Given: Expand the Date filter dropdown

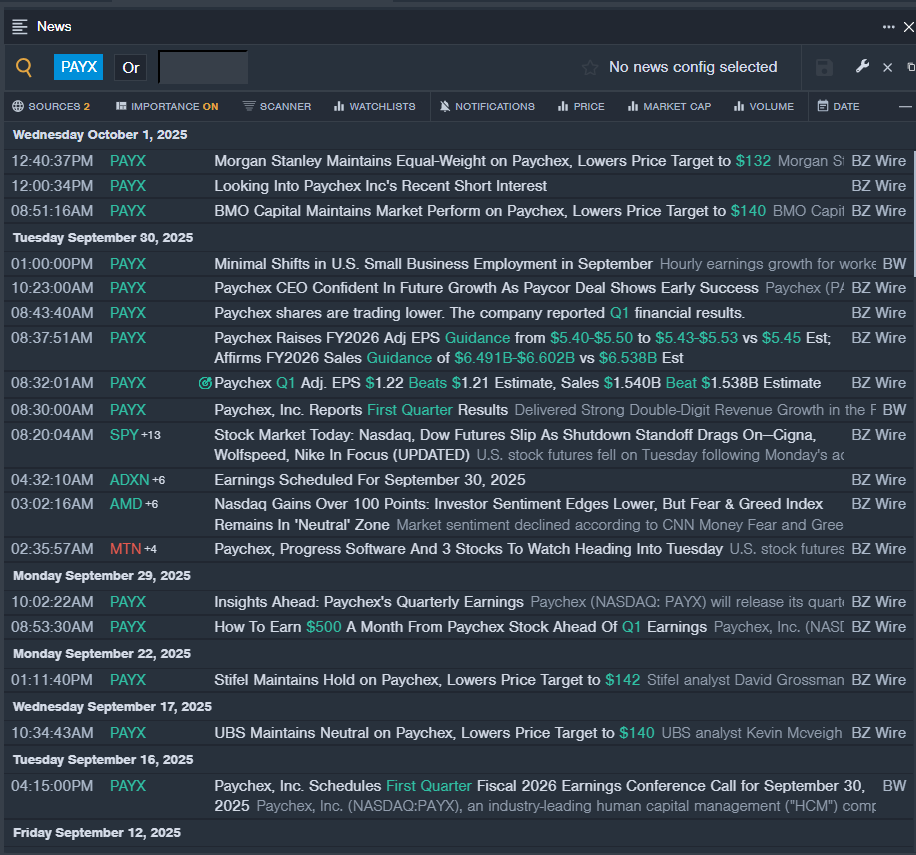Looking at the screenshot, I should 838,106.
